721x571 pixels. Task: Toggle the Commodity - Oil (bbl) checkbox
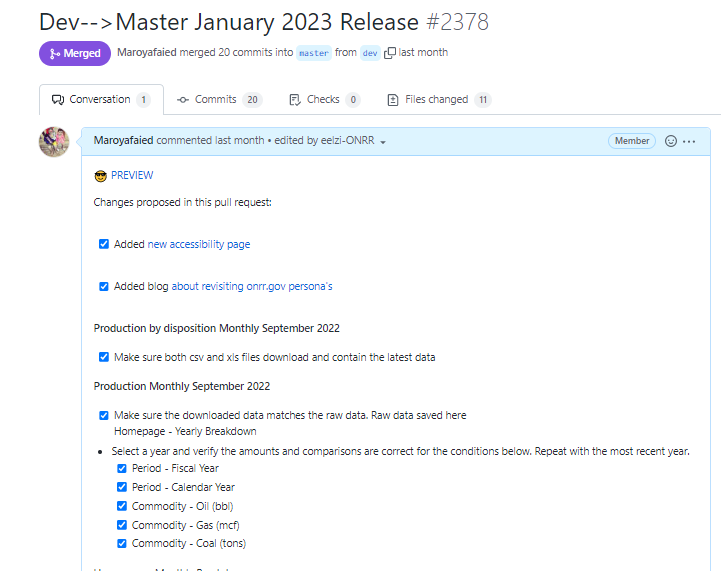(122, 506)
